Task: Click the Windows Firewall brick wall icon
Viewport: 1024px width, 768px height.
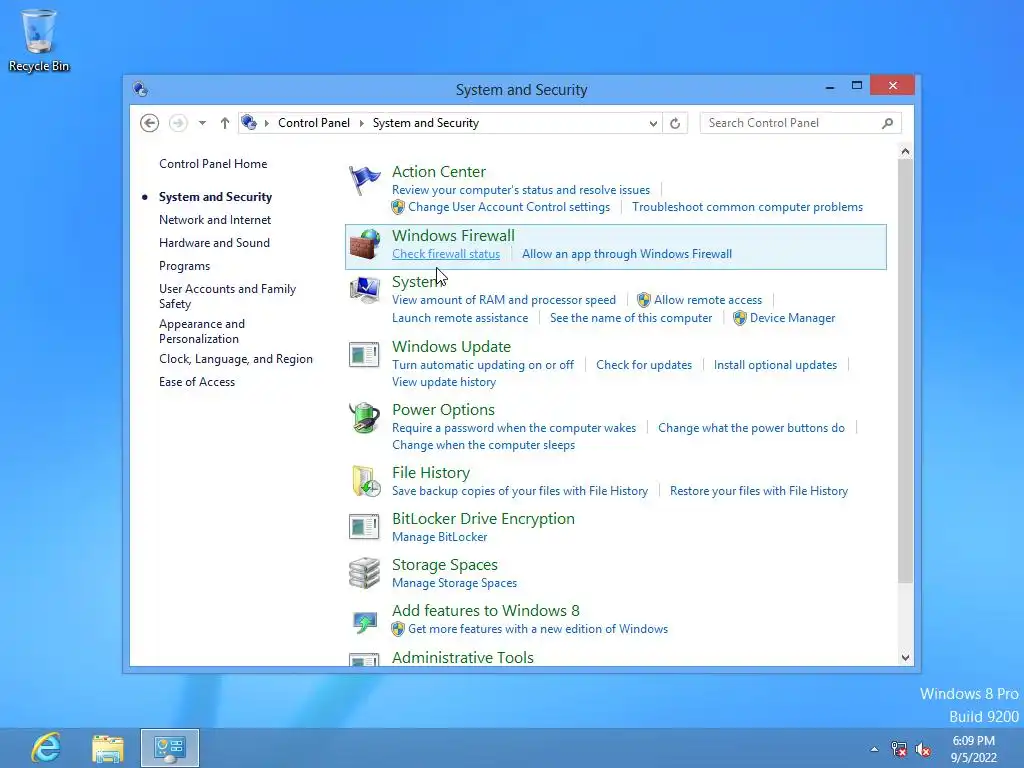Action: click(364, 244)
